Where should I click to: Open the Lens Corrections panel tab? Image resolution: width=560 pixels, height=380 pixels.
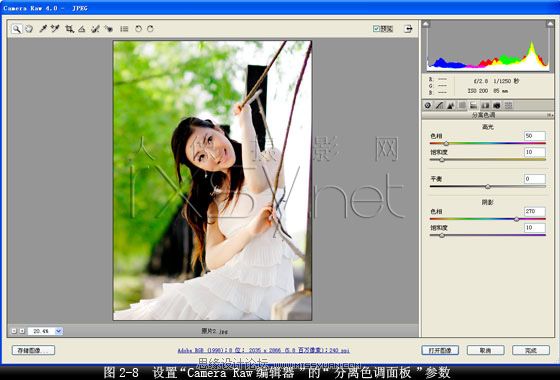pyautogui.click(x=485, y=105)
